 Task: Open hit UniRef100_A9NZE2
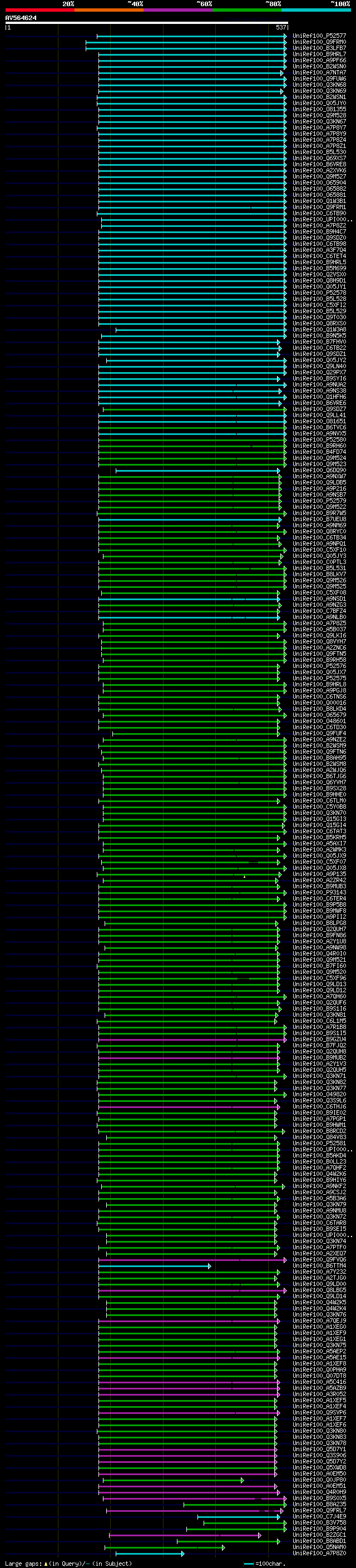[319, 739]
